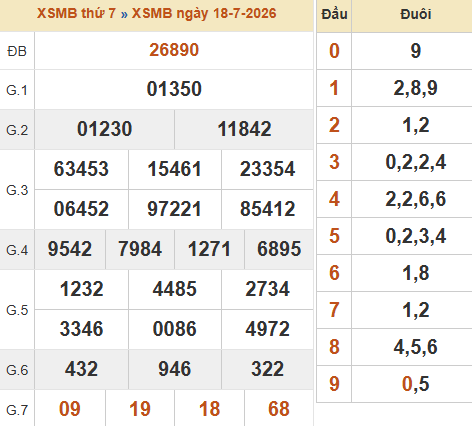472x426 pixels.
Task: Click G.5 number 4485
Action: pos(175,289)
